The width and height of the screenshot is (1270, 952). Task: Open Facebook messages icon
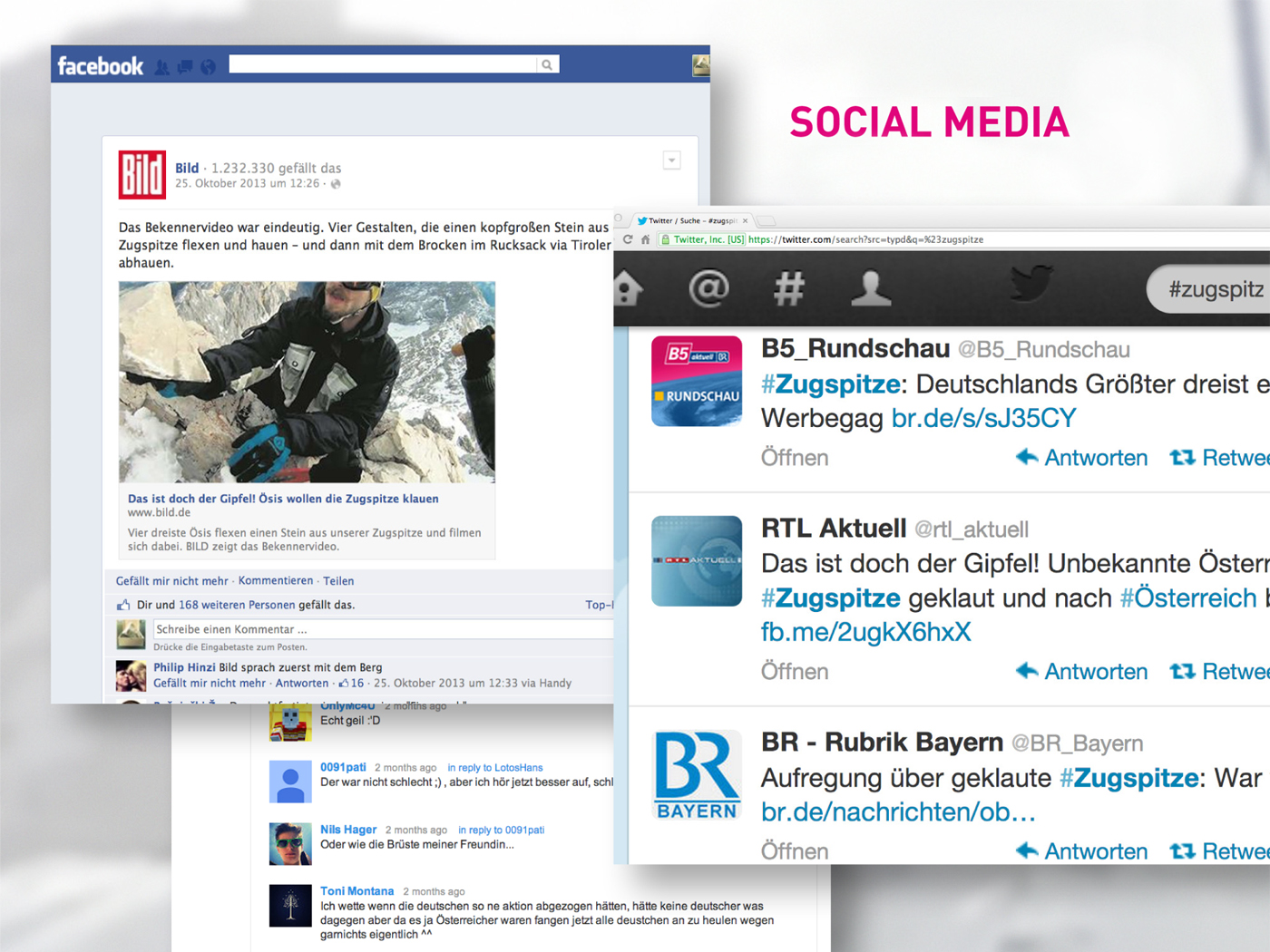[x=185, y=67]
